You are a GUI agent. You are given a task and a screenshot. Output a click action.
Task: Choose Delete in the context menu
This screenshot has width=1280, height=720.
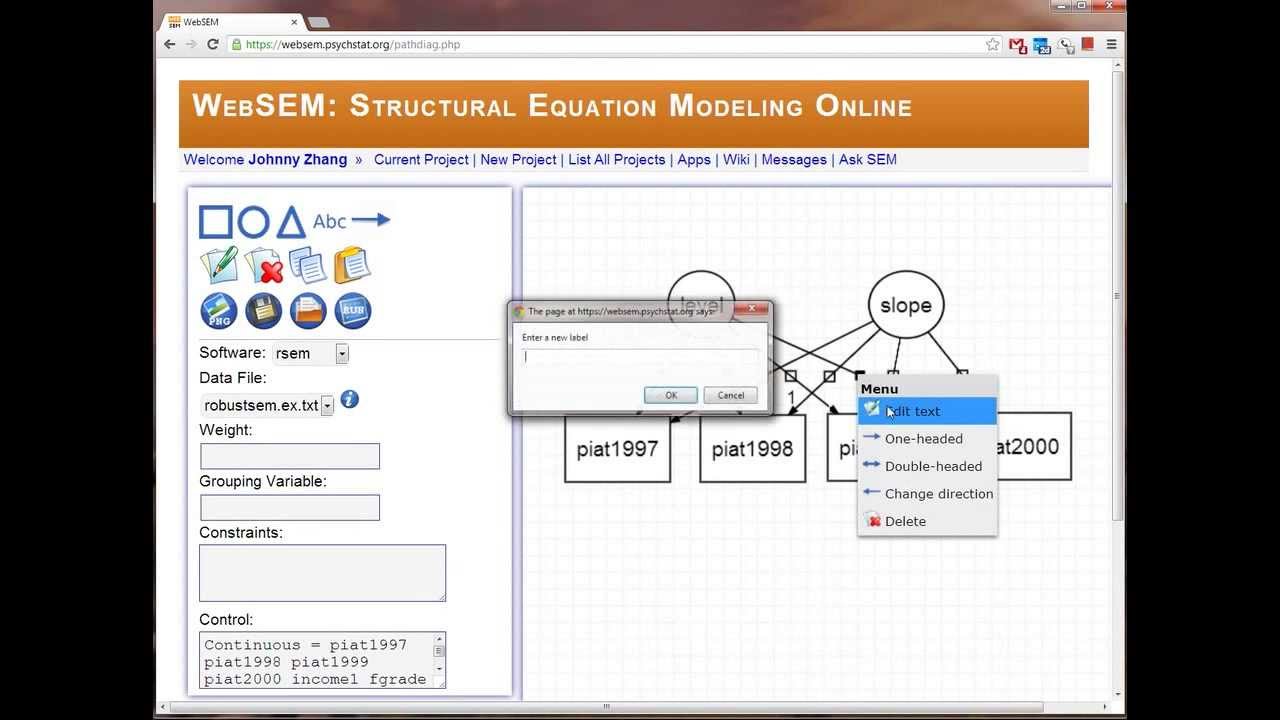click(x=927, y=521)
